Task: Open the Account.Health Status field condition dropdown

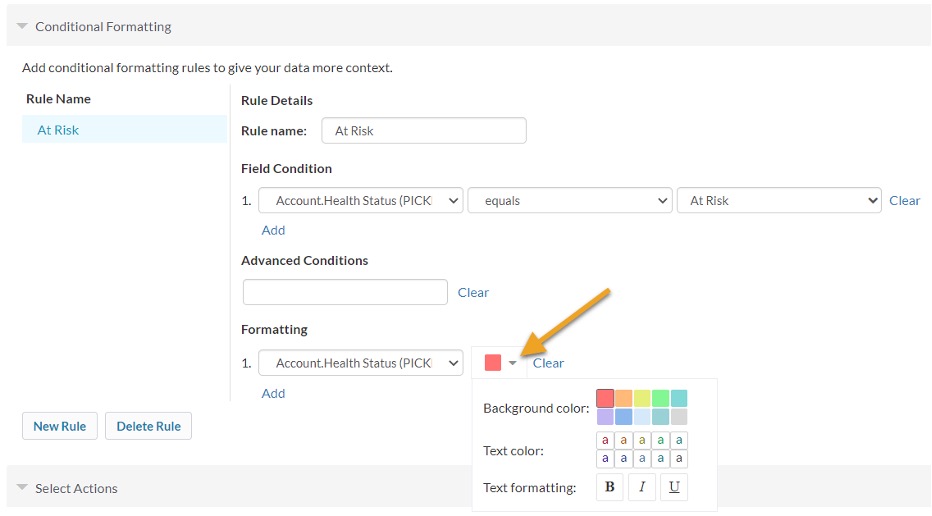Action: 361,201
